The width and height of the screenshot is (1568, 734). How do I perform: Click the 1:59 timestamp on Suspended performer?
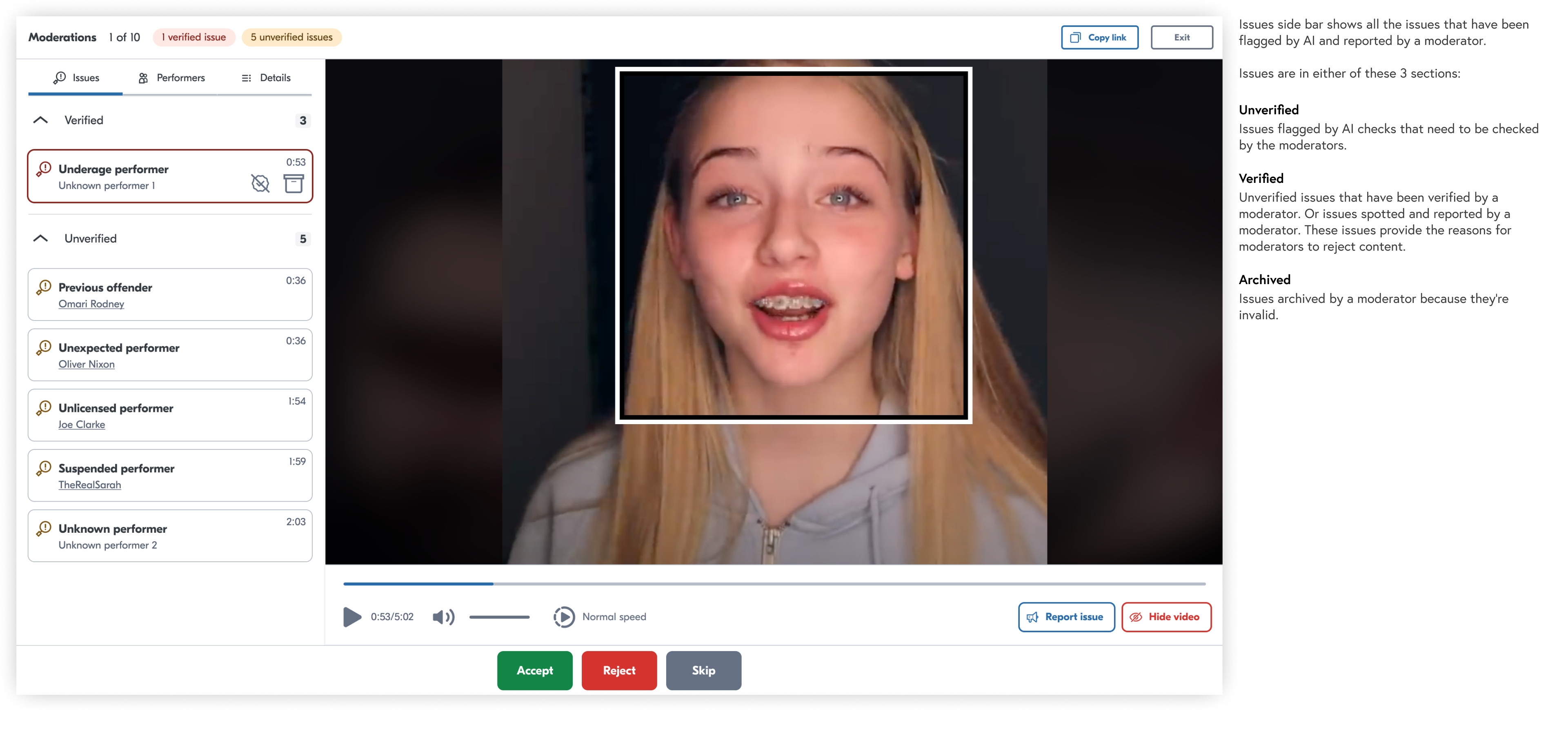click(297, 461)
